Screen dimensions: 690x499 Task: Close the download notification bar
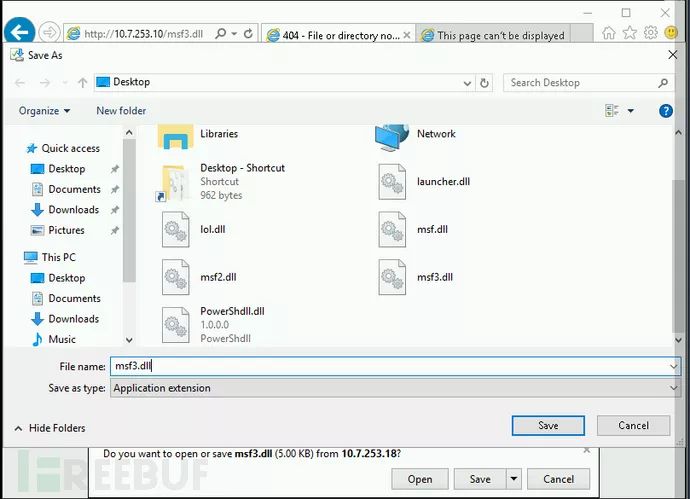pos(587,450)
